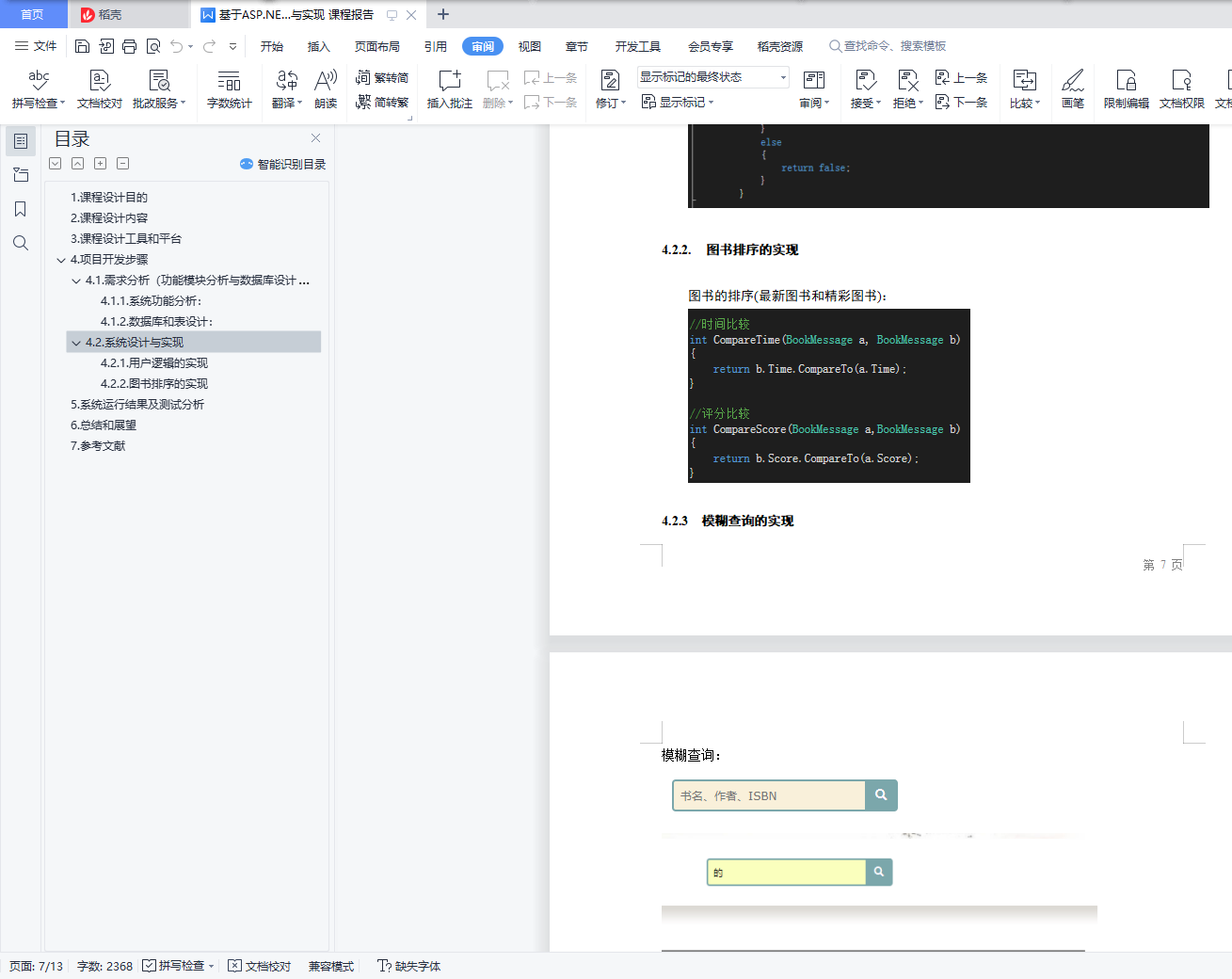This screenshot has height=979, width=1232.
Task: Expand the Accept (接受) dropdown arrow
Action: tap(878, 104)
